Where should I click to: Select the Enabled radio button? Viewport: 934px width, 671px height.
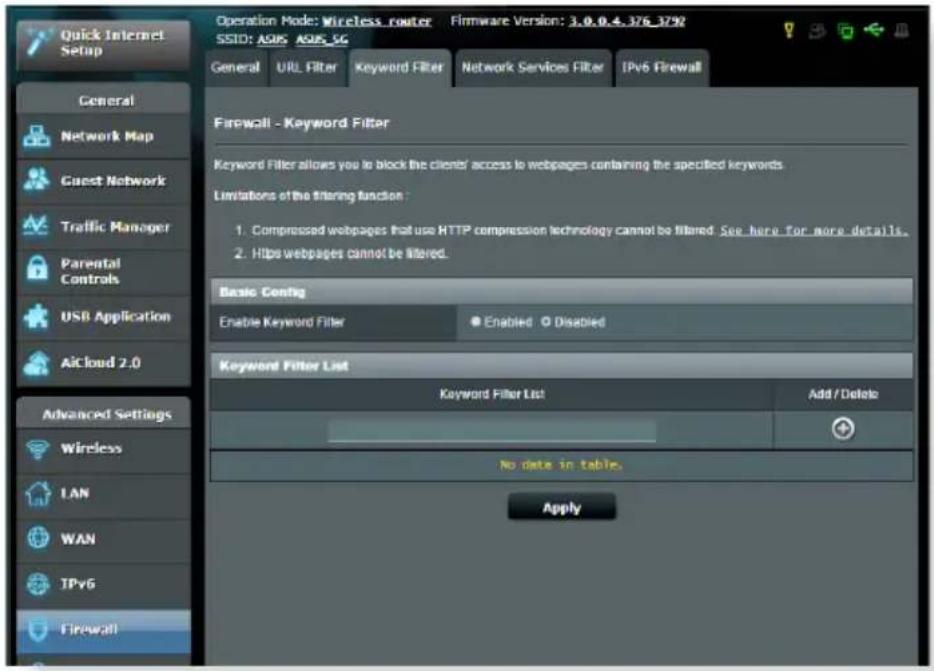tap(475, 322)
